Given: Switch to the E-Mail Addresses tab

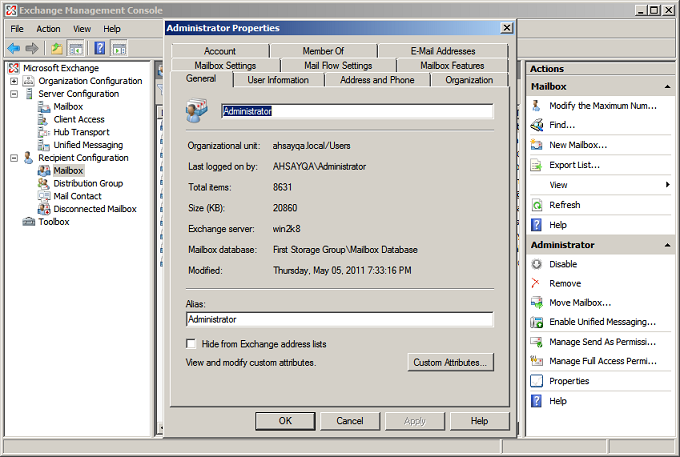Looking at the screenshot, I should point(443,51).
